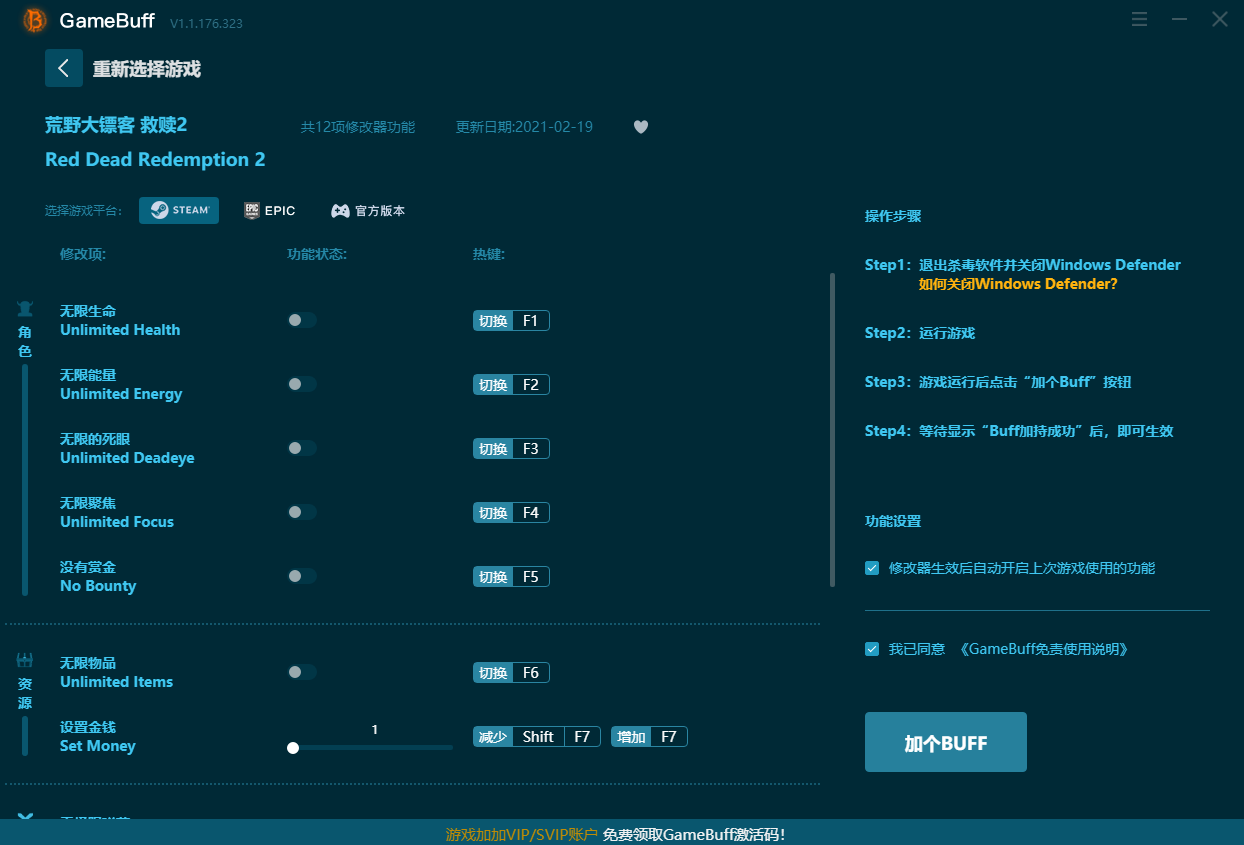Image resolution: width=1244 pixels, height=845 pixels.
Task: Click the 共12项修改器功能 text
Action: tap(358, 127)
